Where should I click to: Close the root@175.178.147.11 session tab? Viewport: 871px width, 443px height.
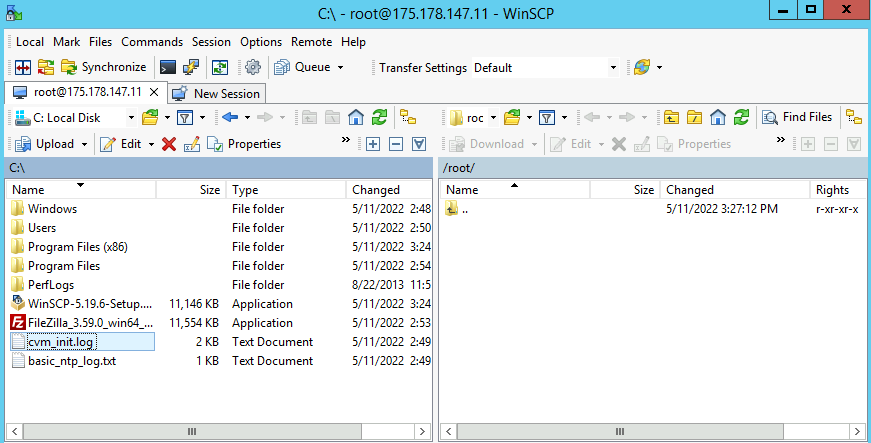pyautogui.click(x=155, y=92)
